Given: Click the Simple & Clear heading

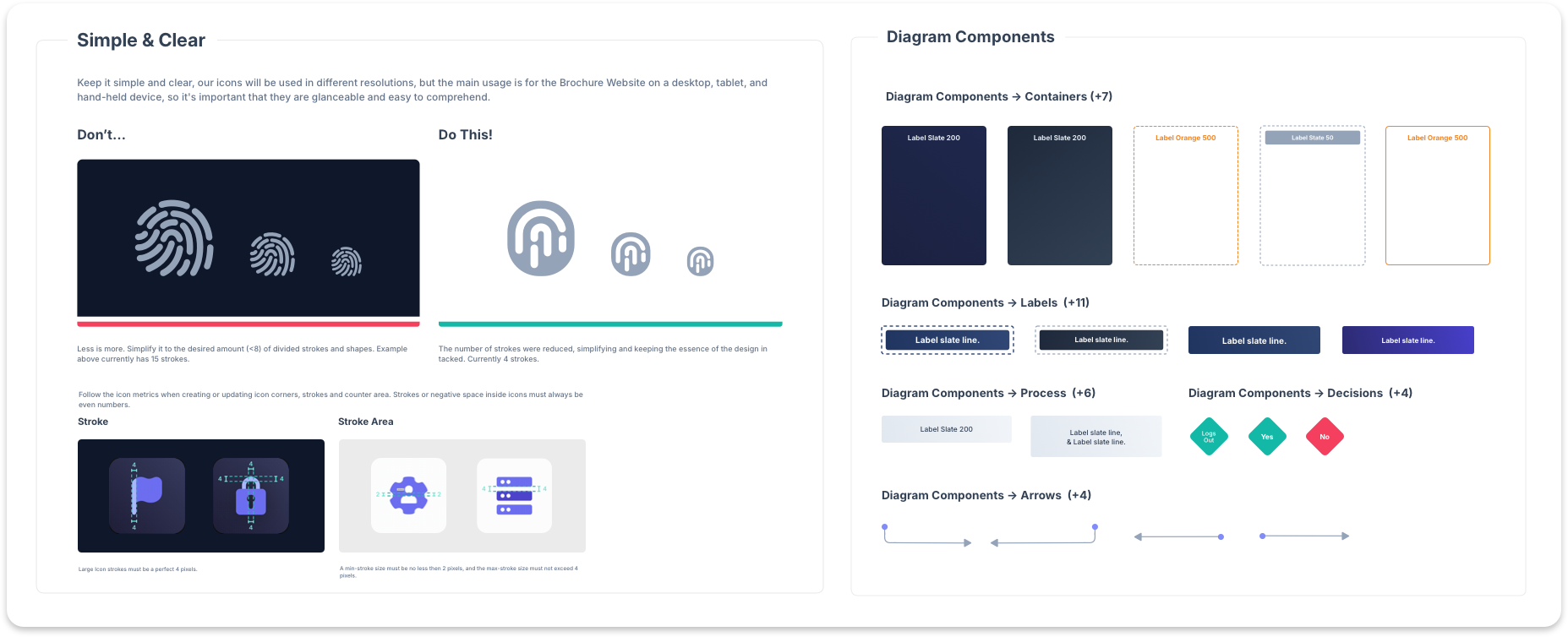Looking at the screenshot, I should pos(141,41).
